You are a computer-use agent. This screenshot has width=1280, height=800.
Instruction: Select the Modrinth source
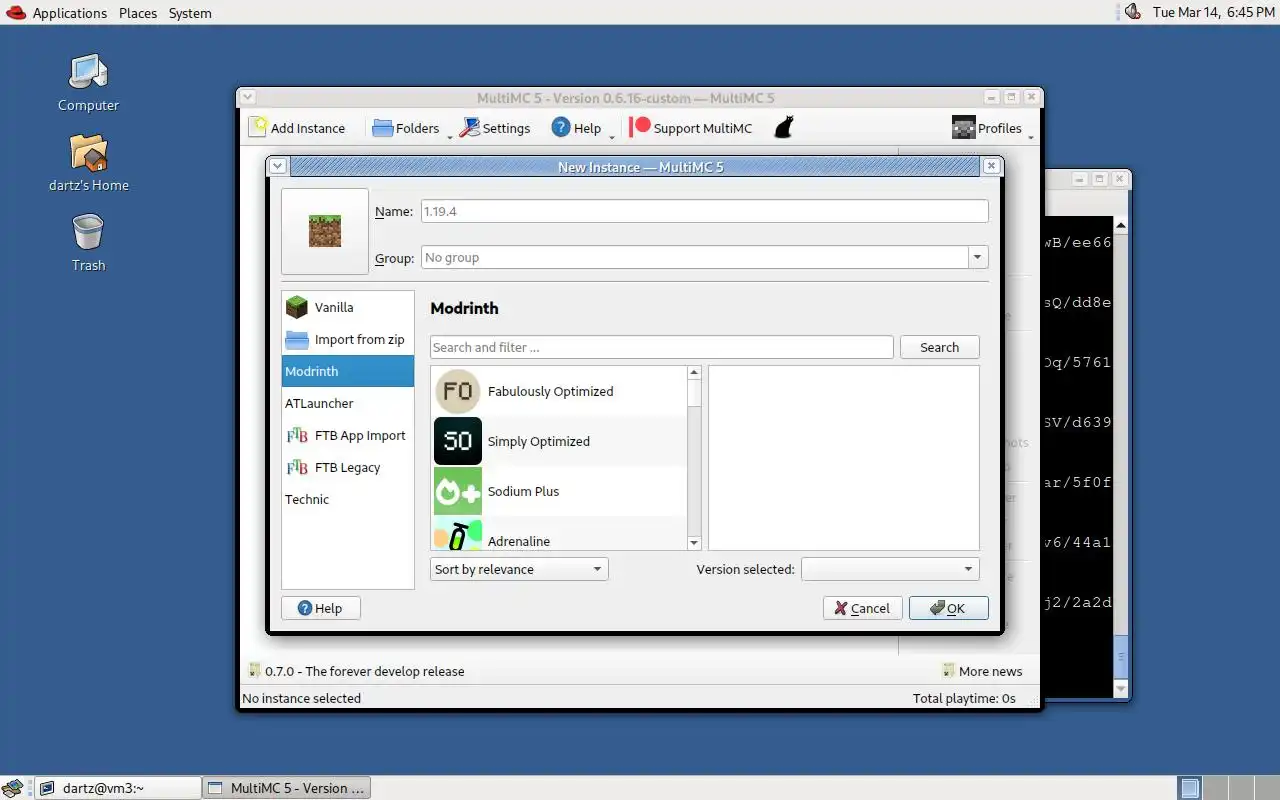click(x=348, y=371)
